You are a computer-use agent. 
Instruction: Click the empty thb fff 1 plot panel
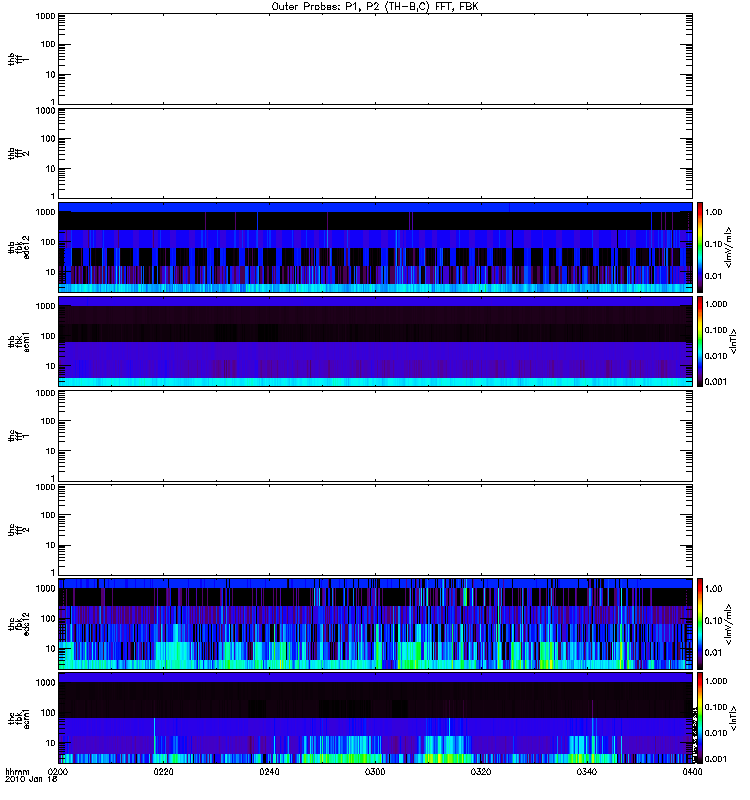[x=375, y=59]
